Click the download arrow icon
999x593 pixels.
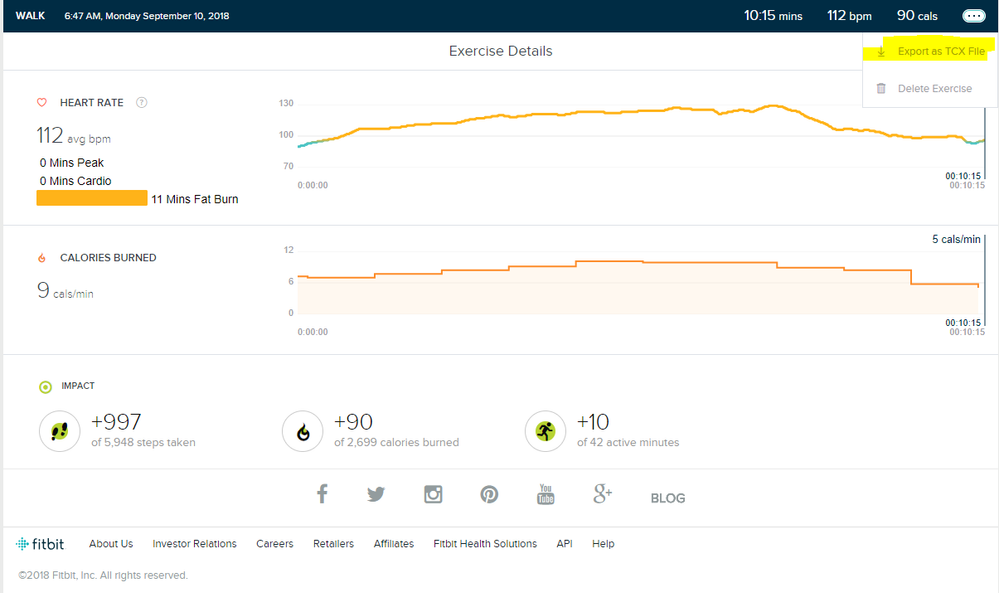(880, 52)
